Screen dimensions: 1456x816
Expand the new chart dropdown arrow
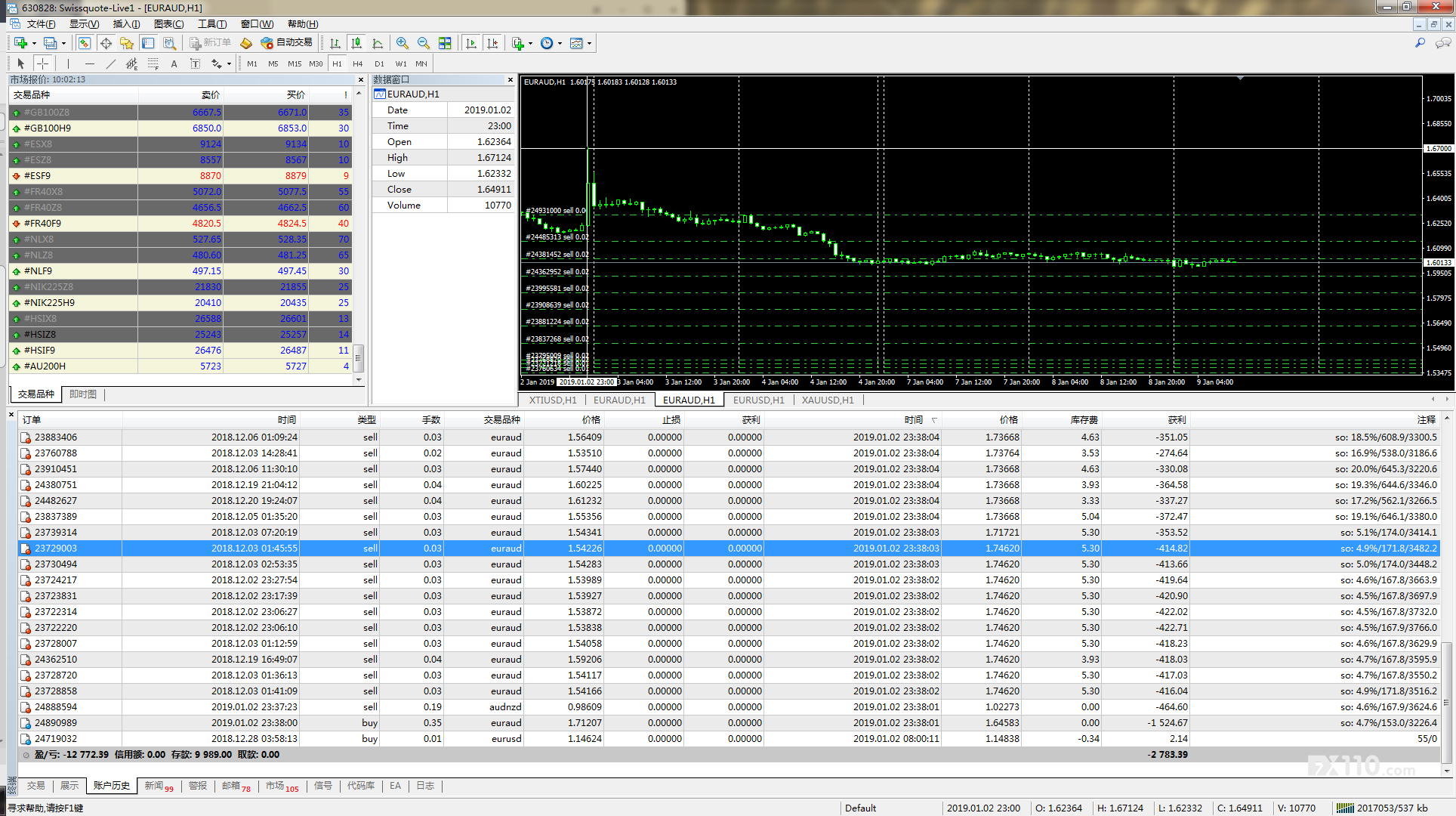[34, 43]
